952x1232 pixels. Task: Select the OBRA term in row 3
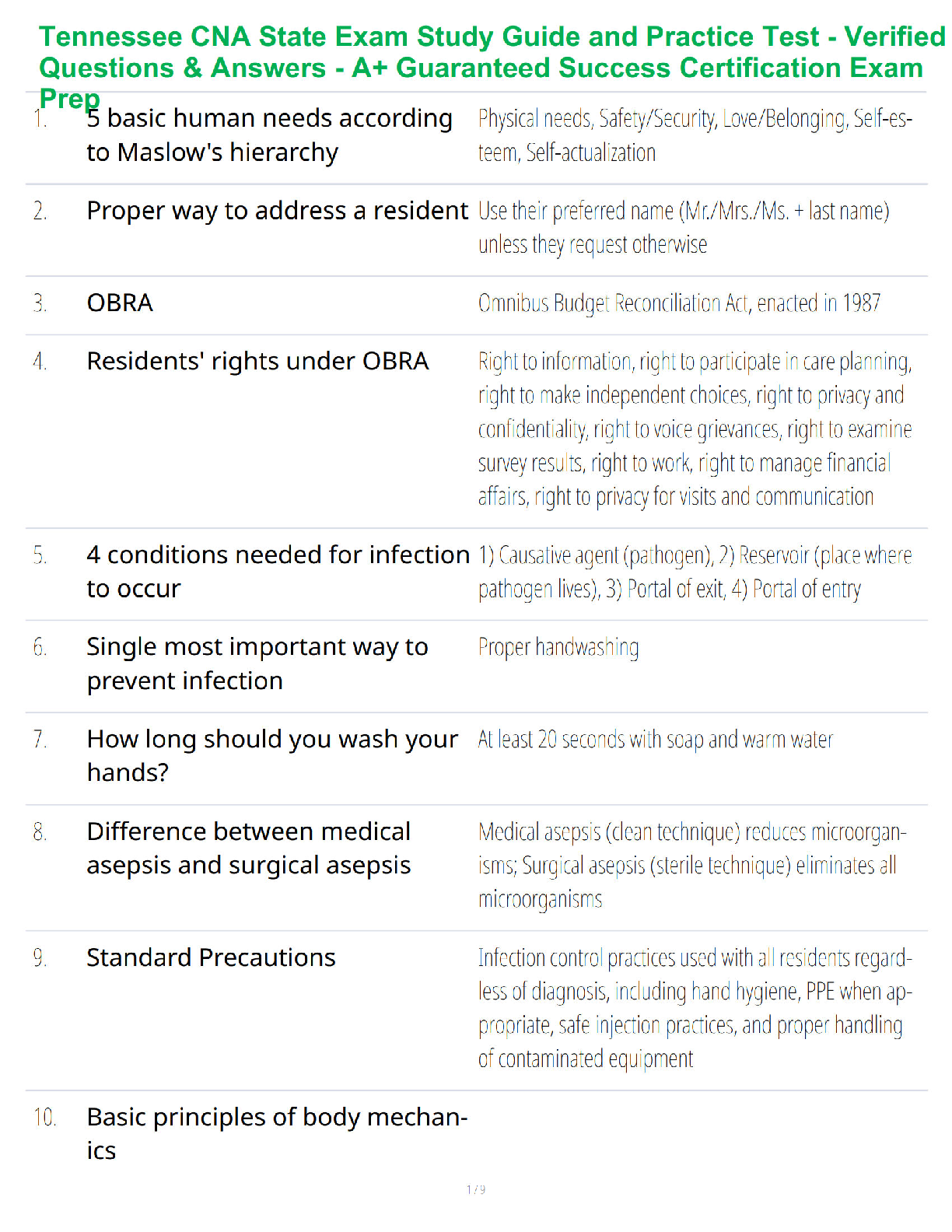(120, 303)
